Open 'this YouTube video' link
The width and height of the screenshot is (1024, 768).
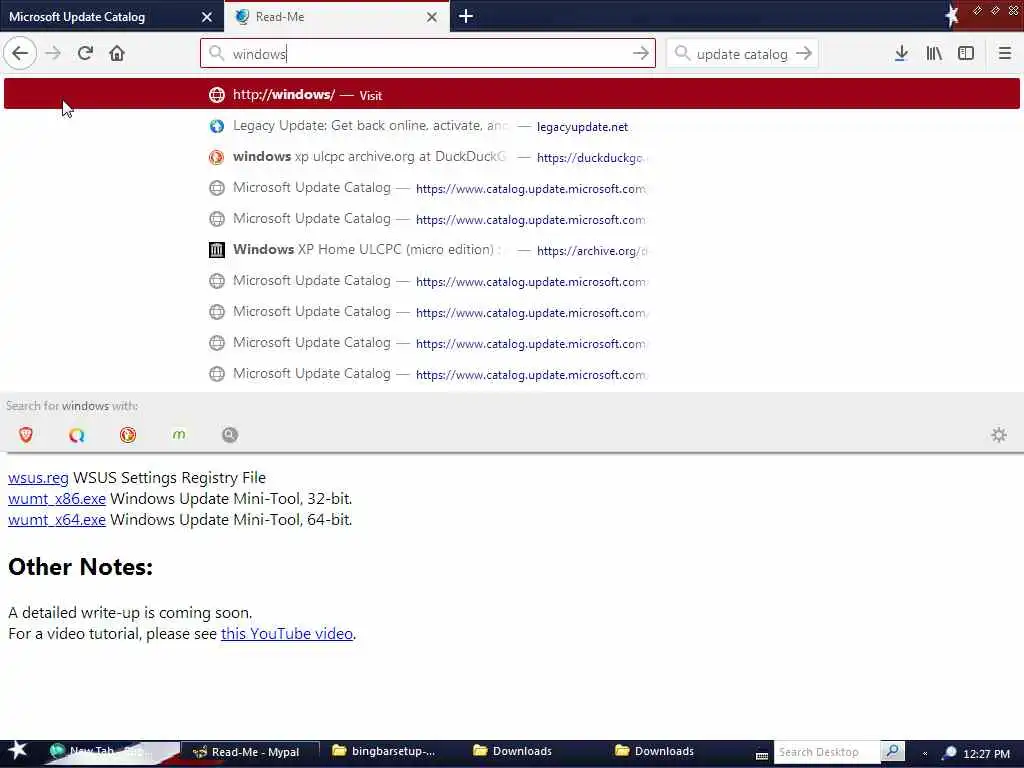coord(287,633)
